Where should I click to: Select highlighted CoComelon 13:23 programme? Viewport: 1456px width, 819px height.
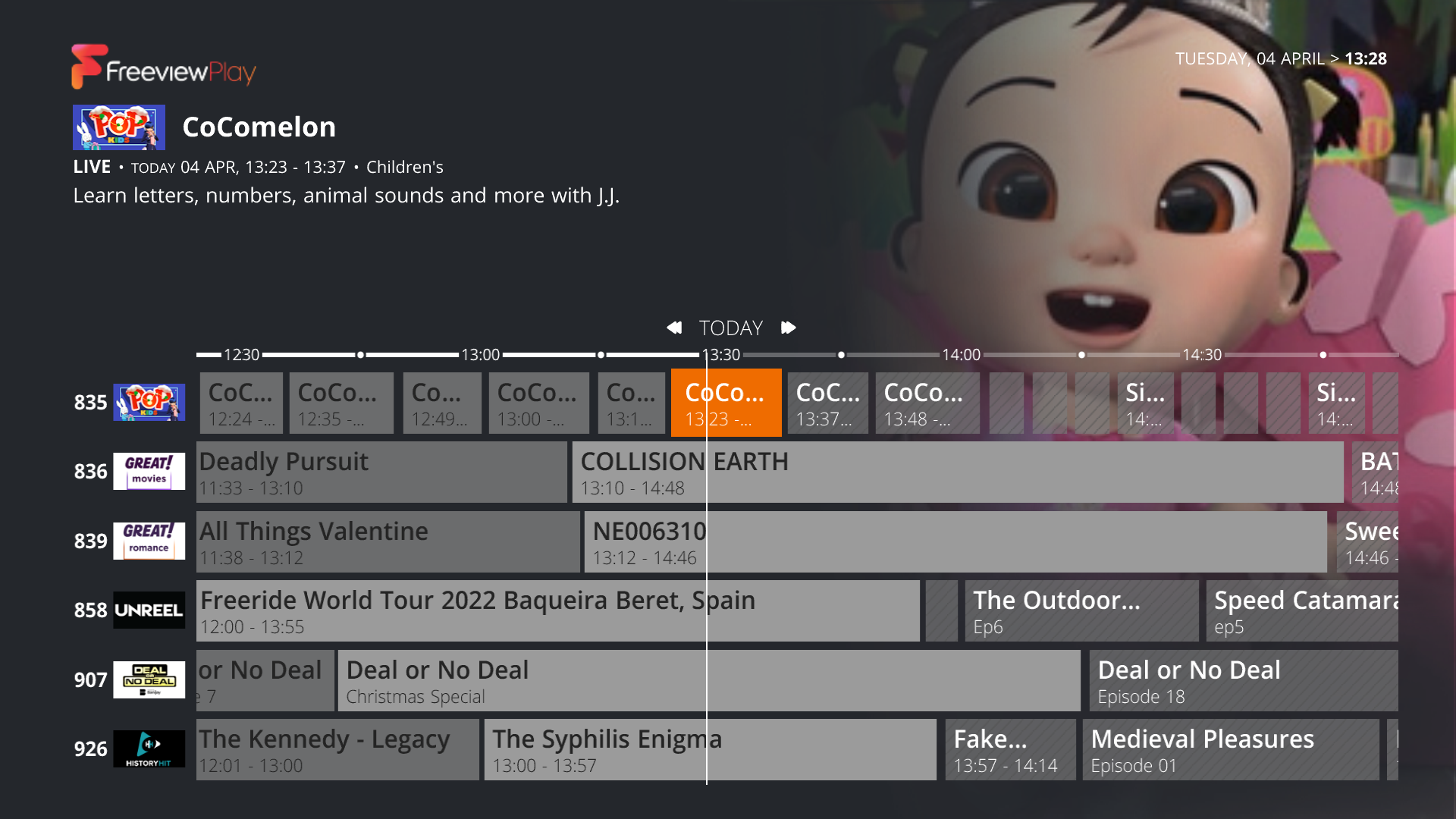click(x=726, y=403)
